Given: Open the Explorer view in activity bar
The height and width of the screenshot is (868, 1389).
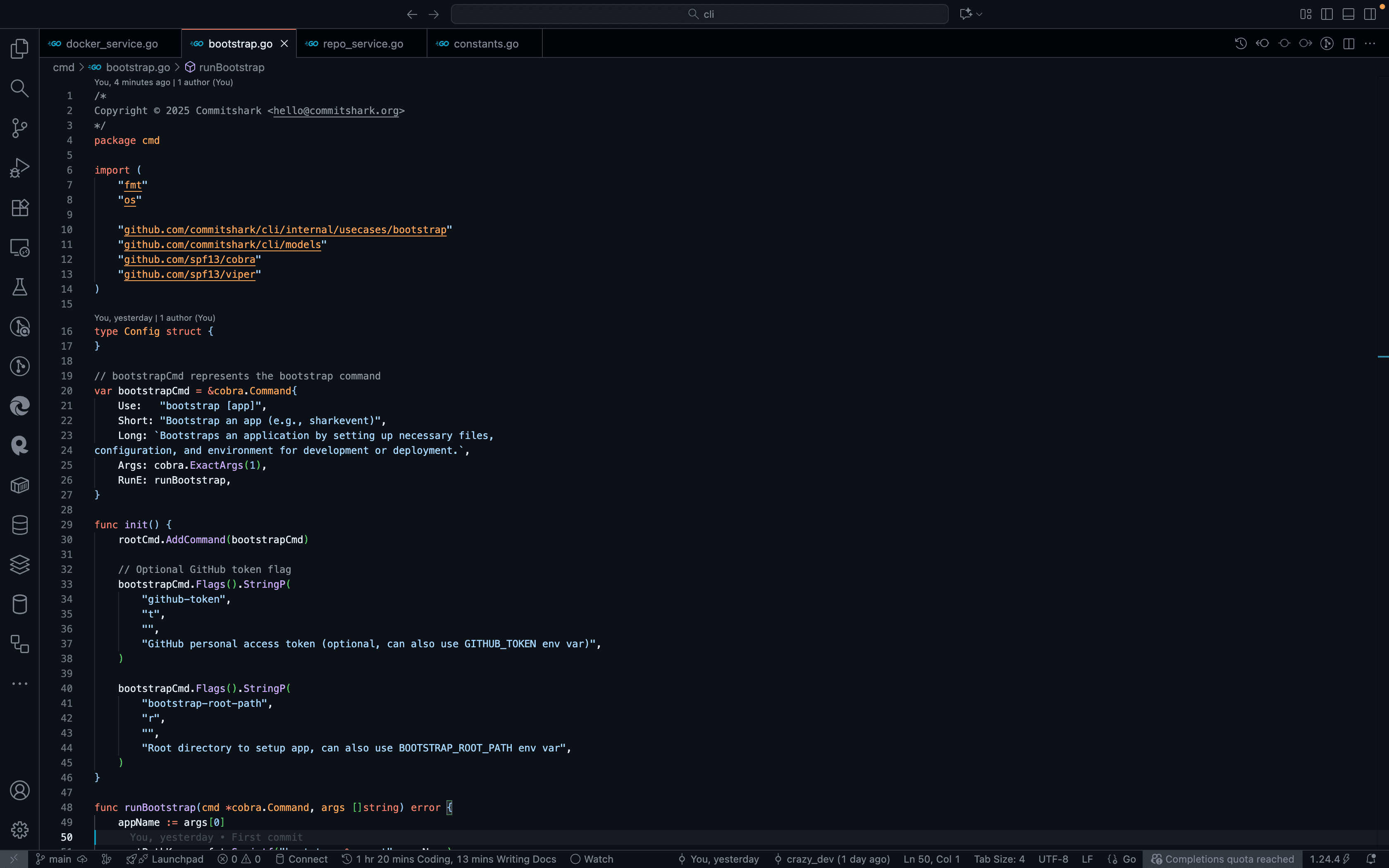Looking at the screenshot, I should click(x=19, y=49).
